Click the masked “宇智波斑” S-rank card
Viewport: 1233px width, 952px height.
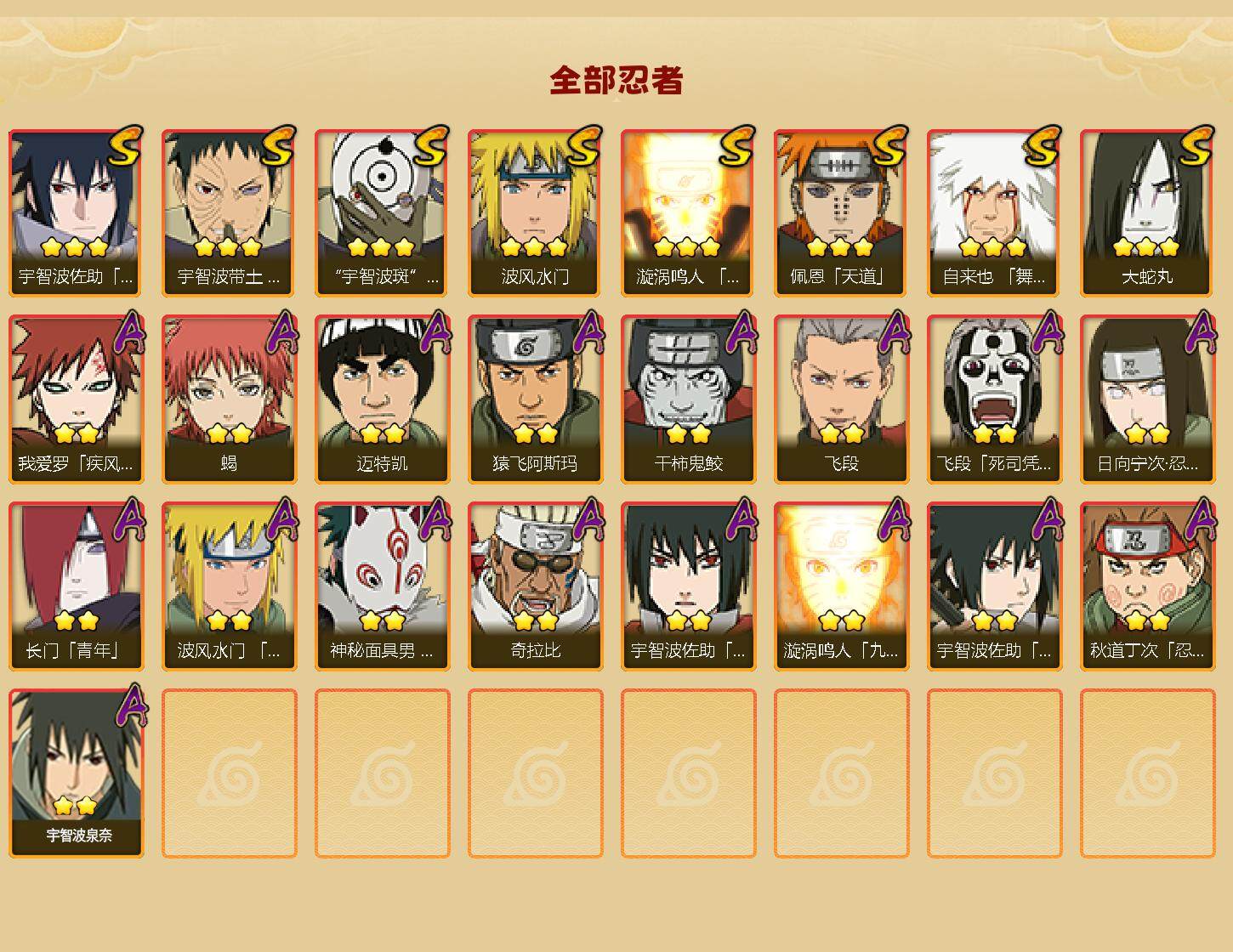coord(382,212)
